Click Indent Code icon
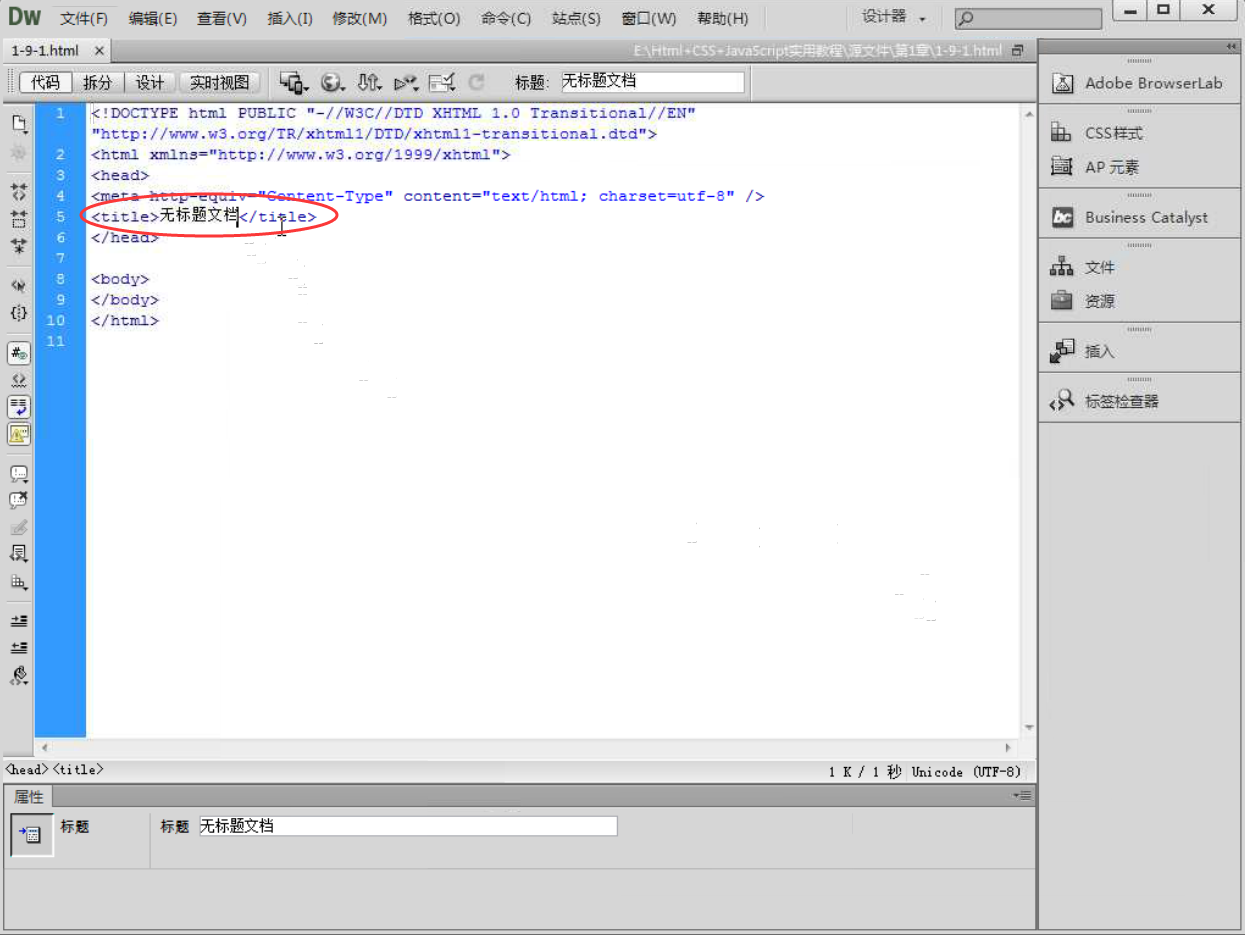This screenshot has height=935, width=1245. tap(19, 620)
